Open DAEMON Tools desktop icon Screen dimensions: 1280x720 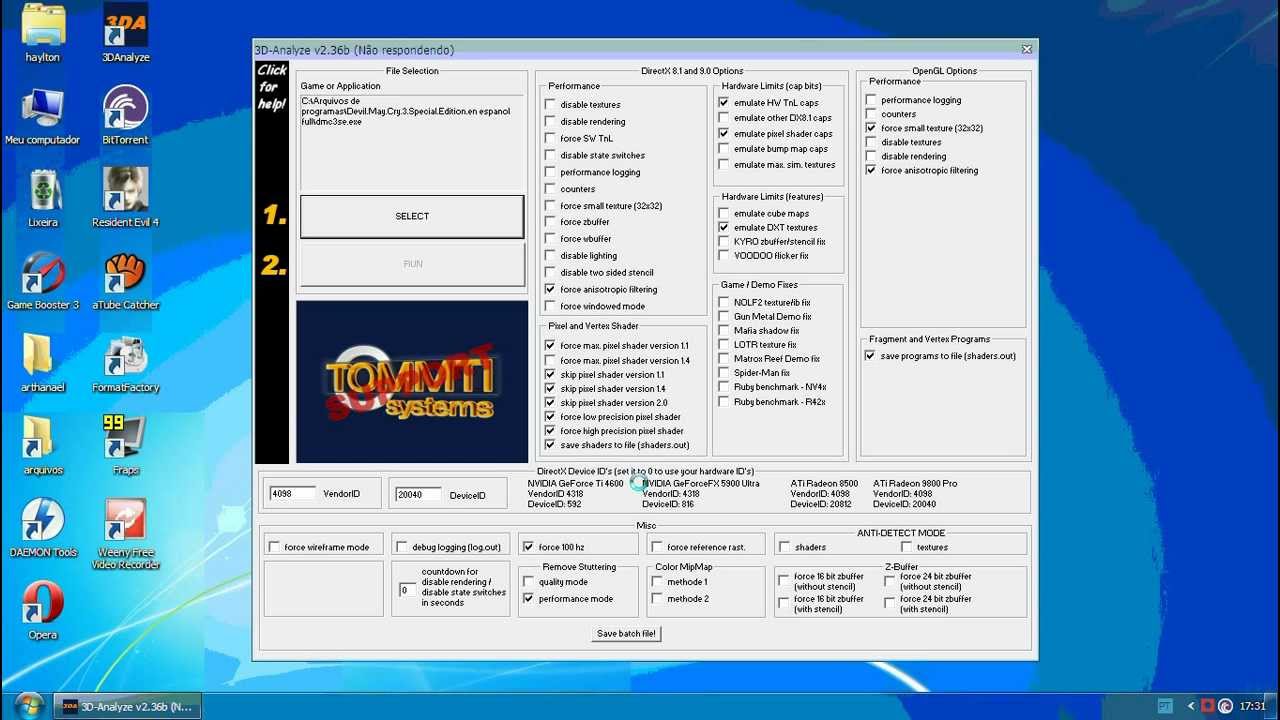[43, 528]
